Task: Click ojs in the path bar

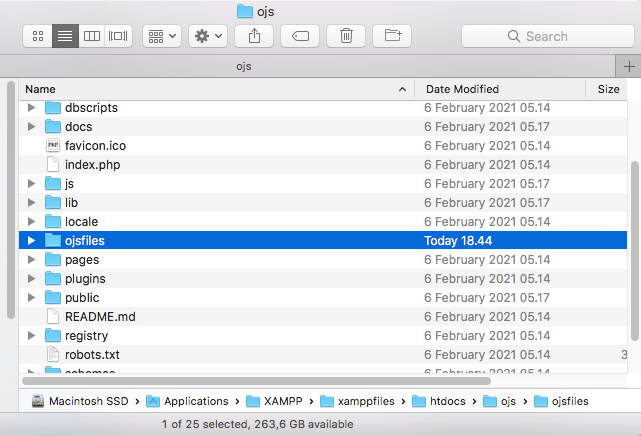Action: (500, 401)
